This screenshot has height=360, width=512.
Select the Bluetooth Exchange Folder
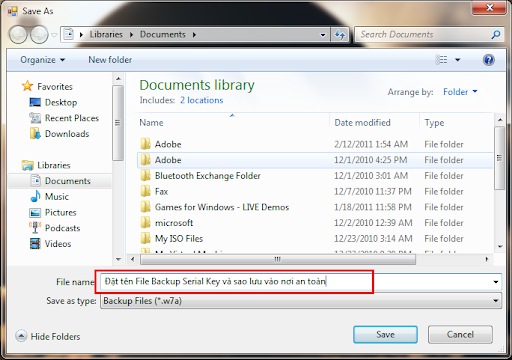315,176
